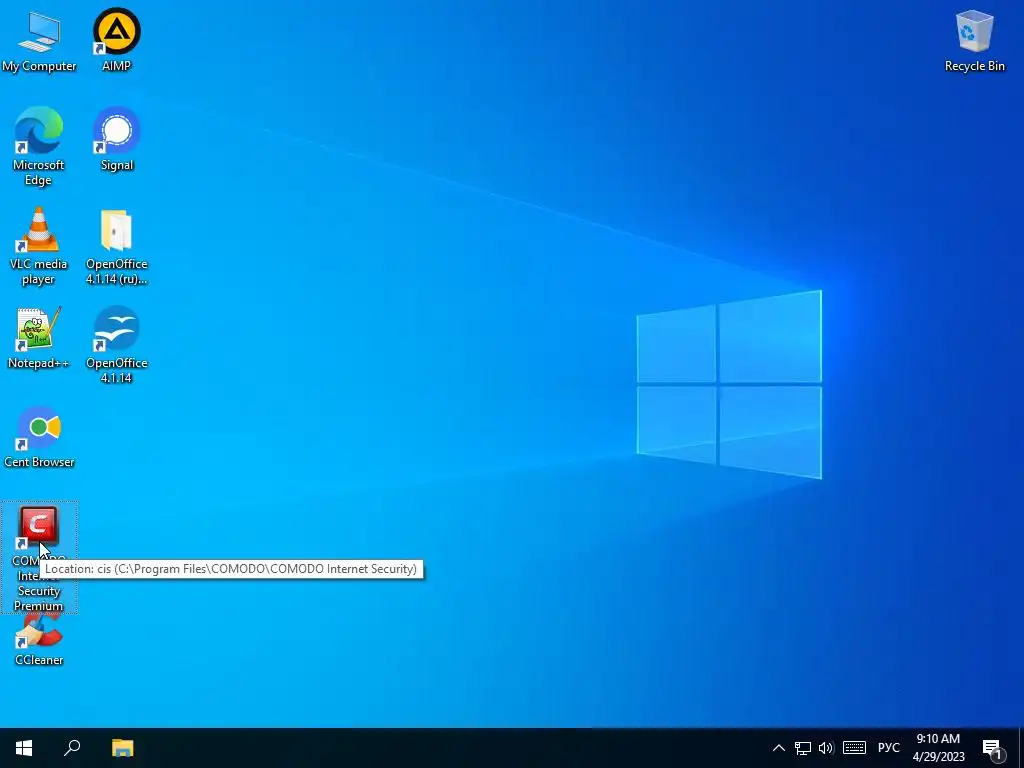Open taskbar search magnifier
1024x768 pixels.
click(72, 748)
